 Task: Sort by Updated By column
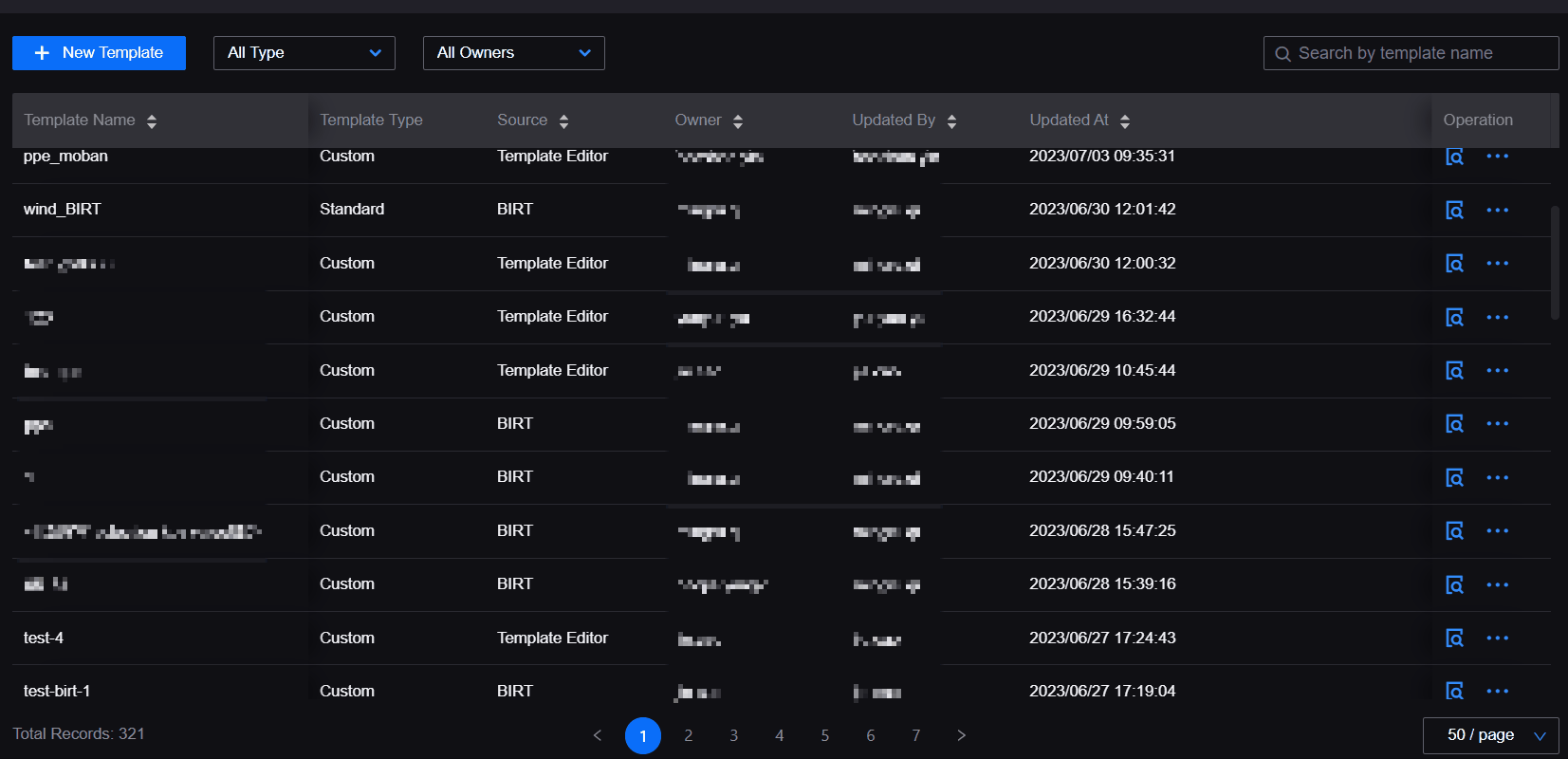coord(951,120)
